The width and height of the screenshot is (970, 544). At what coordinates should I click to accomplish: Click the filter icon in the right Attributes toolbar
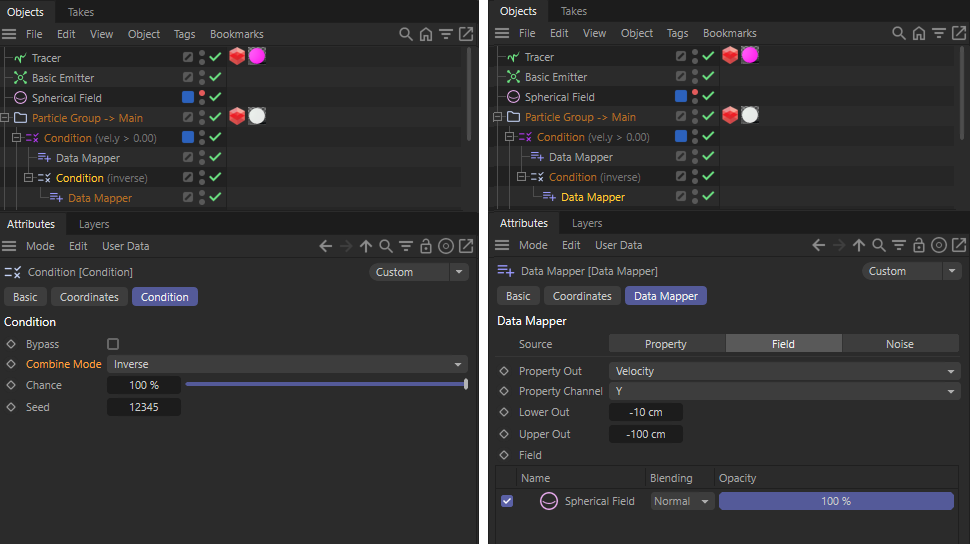tap(899, 245)
